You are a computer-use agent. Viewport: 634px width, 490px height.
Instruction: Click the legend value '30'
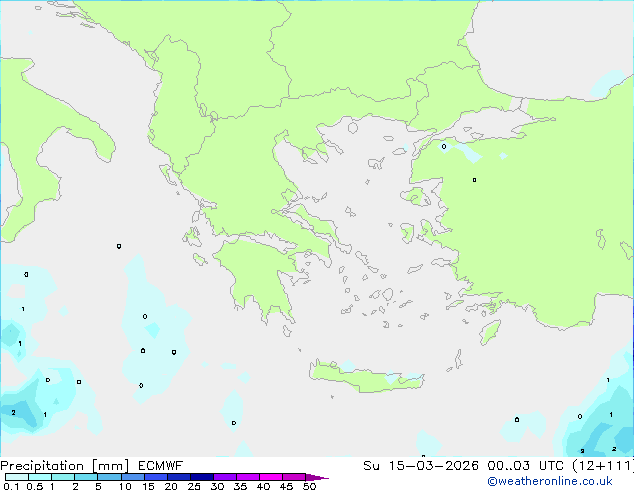click(218, 486)
